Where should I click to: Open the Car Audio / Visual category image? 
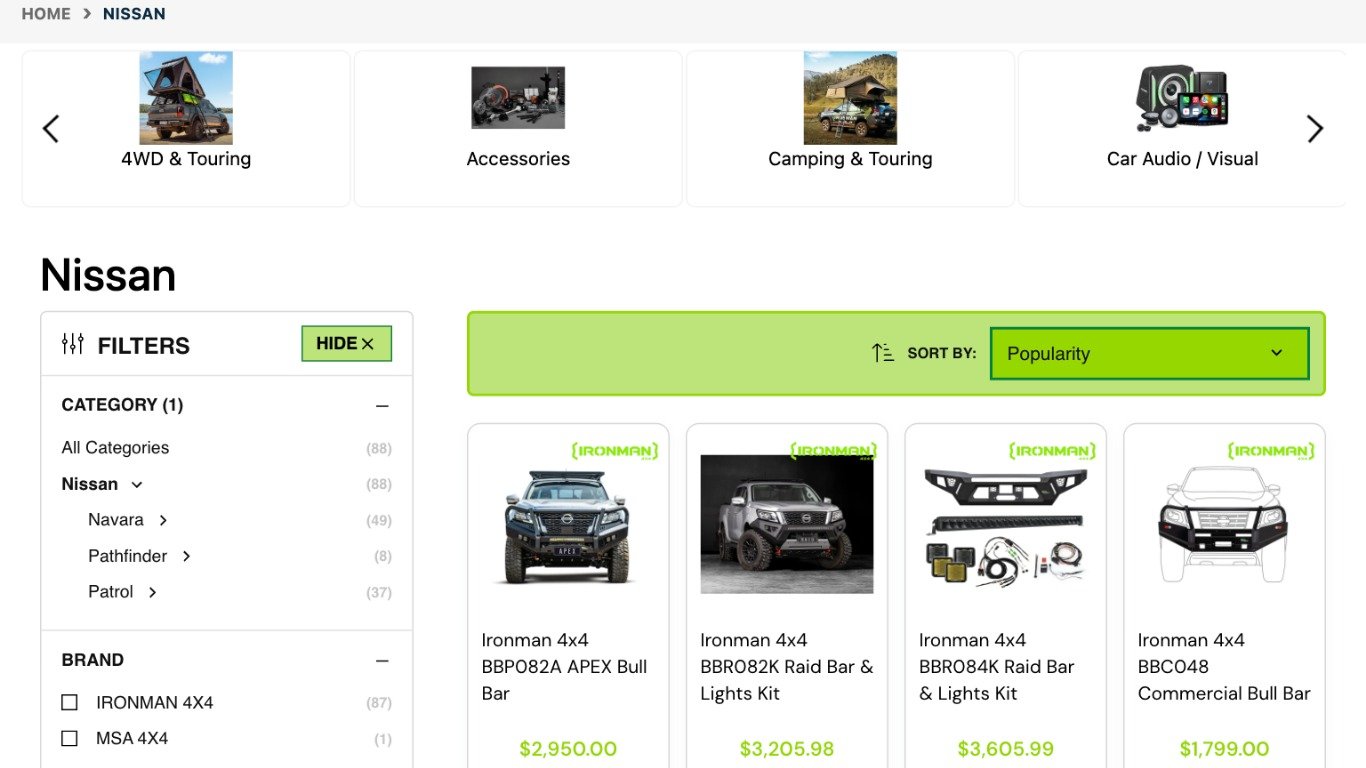1182,98
